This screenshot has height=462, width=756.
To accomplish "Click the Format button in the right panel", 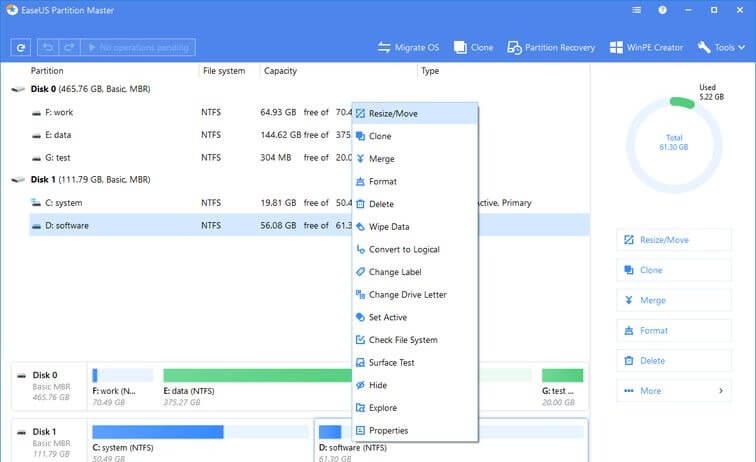I will (674, 330).
